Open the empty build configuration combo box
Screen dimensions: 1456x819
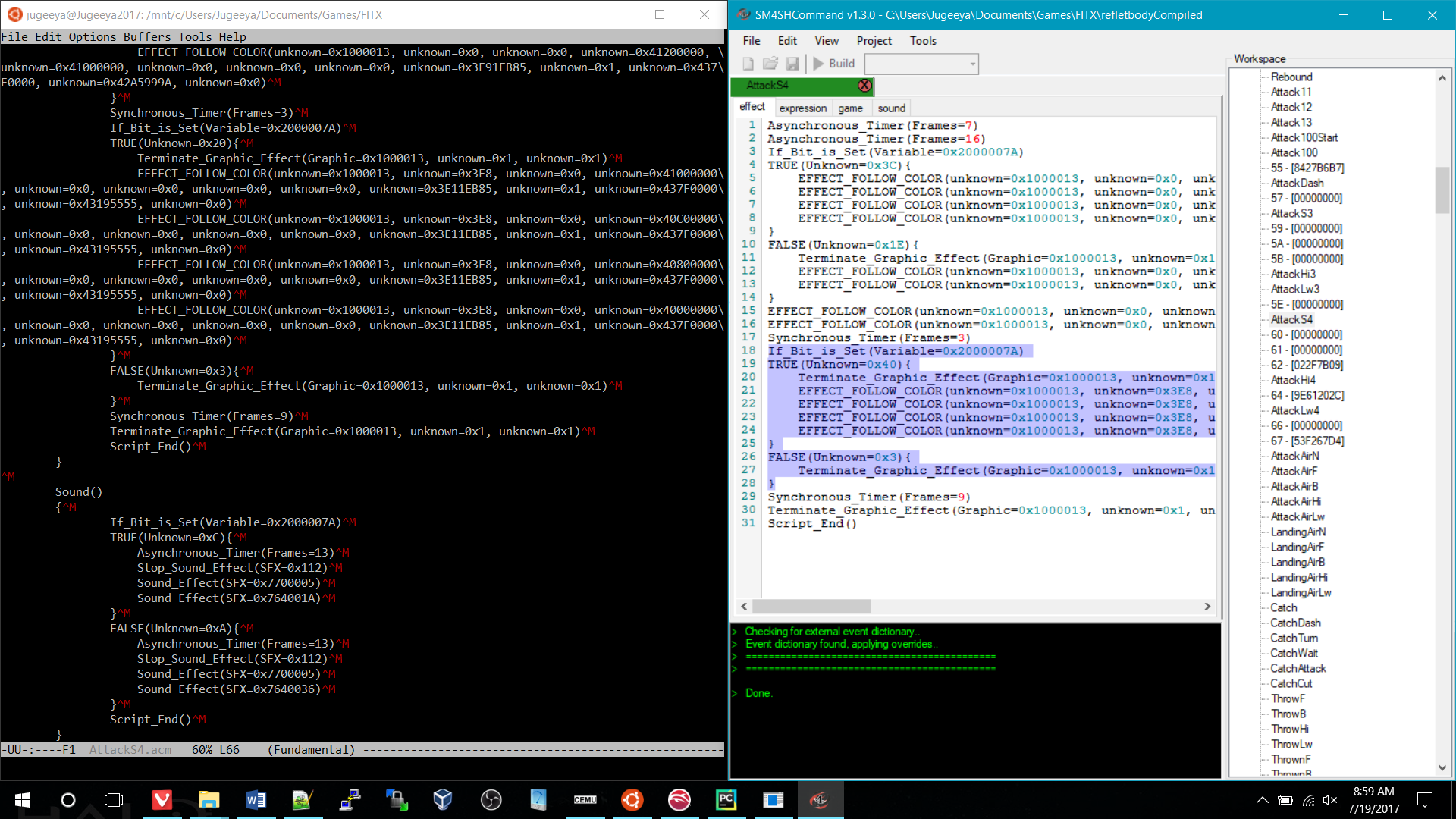pyautogui.click(x=921, y=64)
